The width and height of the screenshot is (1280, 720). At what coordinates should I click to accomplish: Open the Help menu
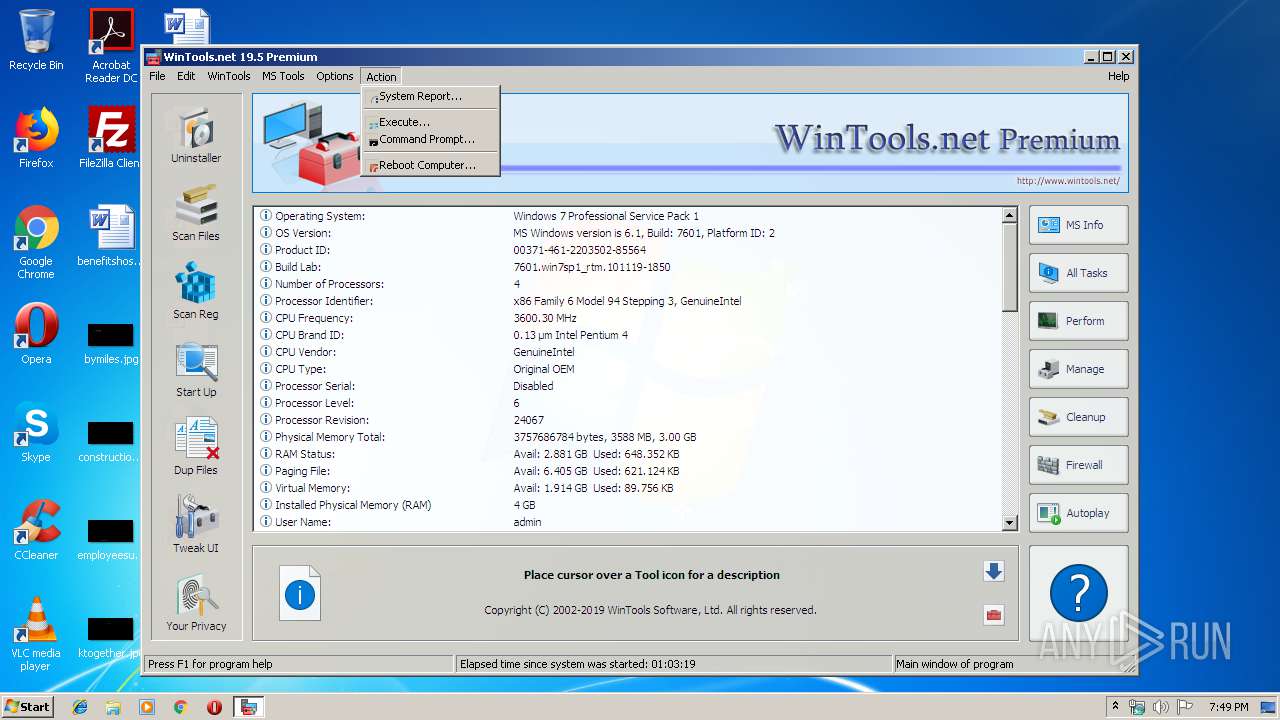click(1118, 76)
